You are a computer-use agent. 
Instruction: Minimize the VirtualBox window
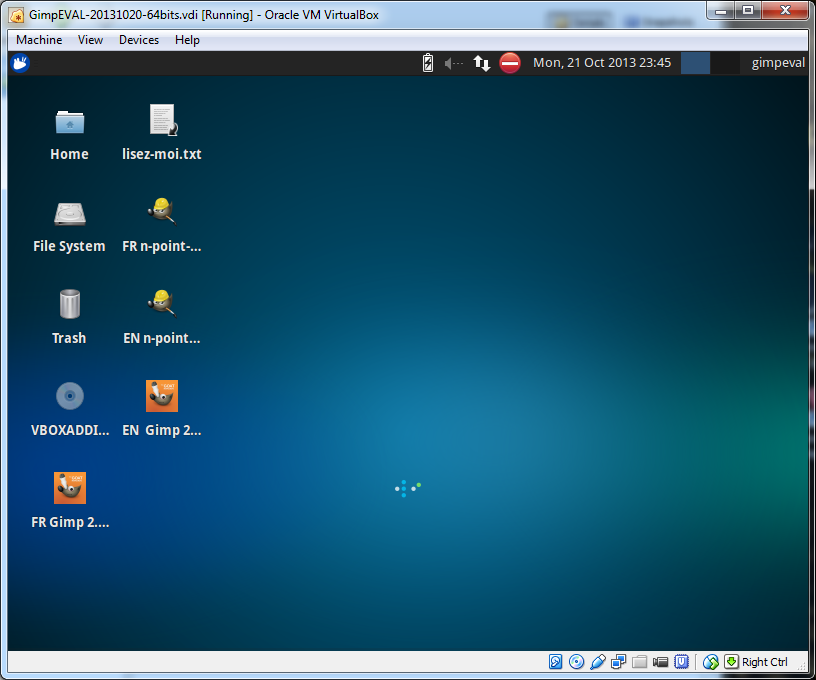click(721, 10)
